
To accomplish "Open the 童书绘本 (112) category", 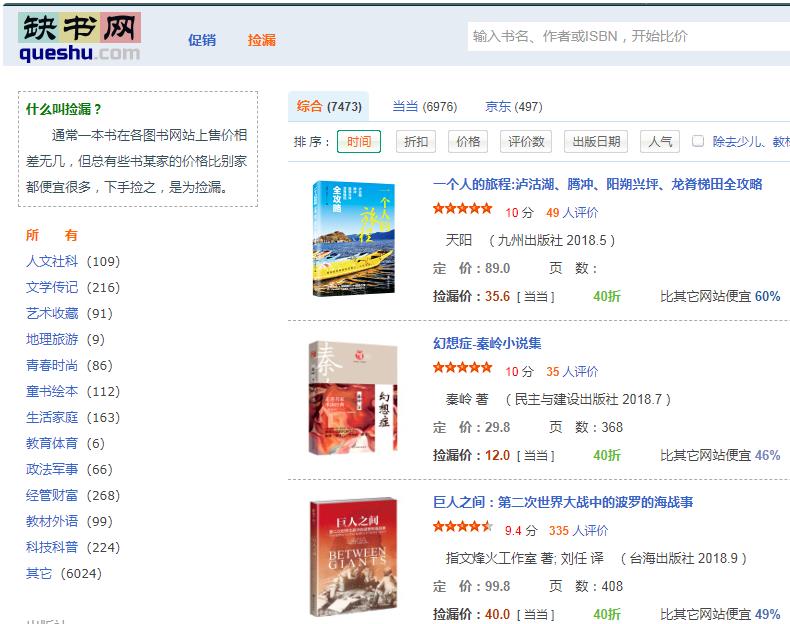I will pos(73,391).
